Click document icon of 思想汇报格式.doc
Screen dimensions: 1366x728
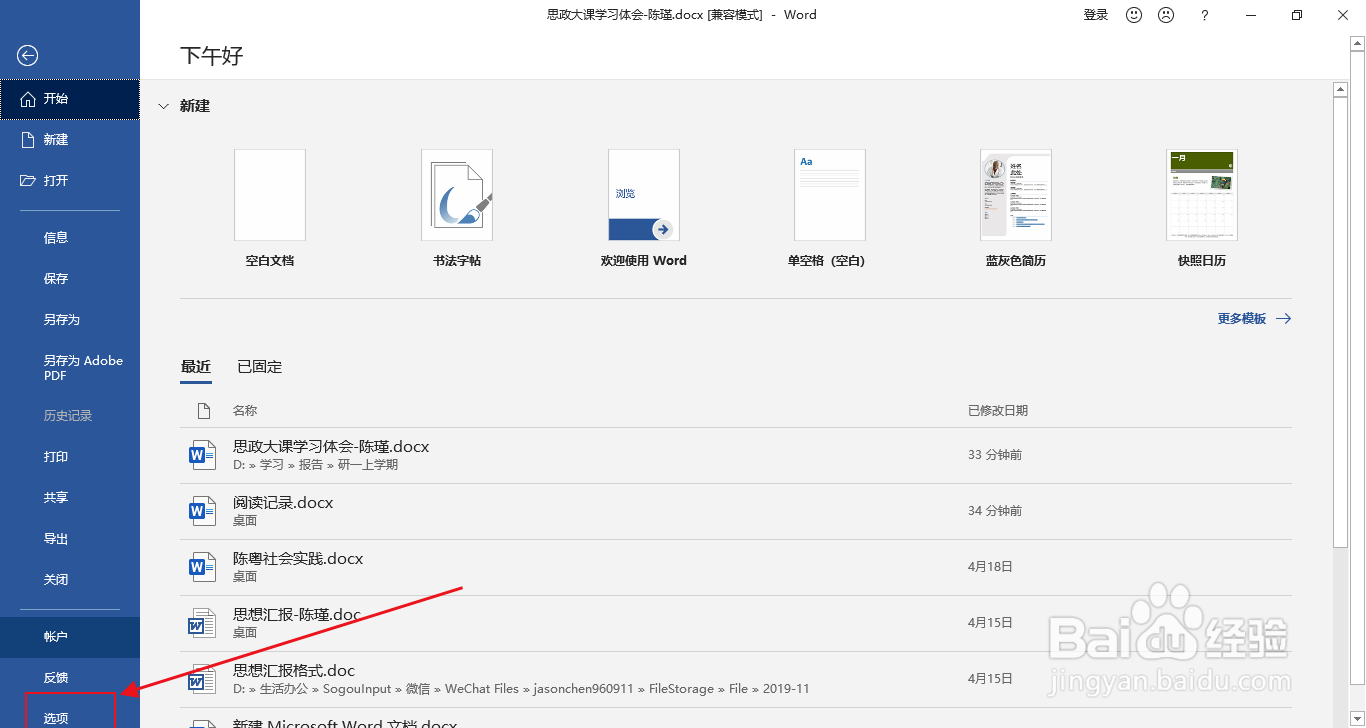[x=203, y=680]
